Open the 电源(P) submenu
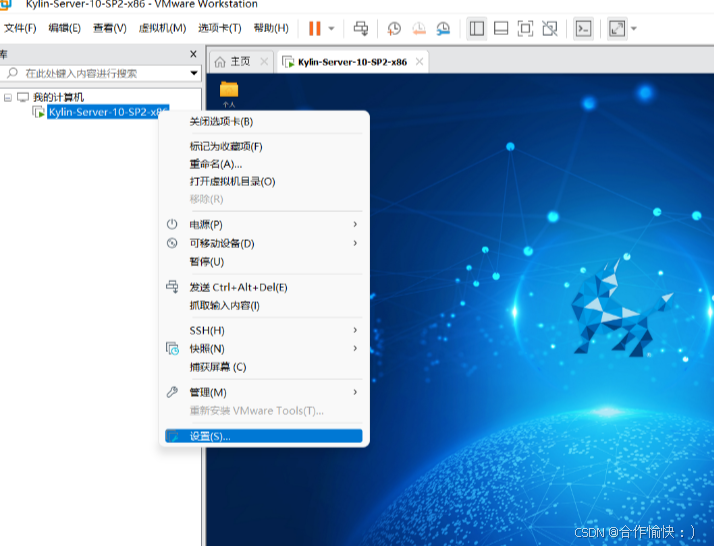This screenshot has width=714, height=546. point(264,225)
